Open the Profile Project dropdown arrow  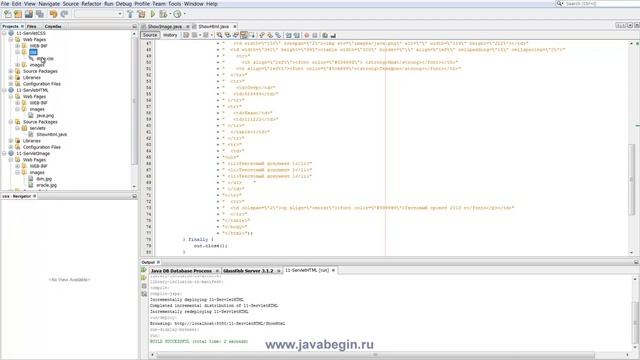click(x=184, y=14)
